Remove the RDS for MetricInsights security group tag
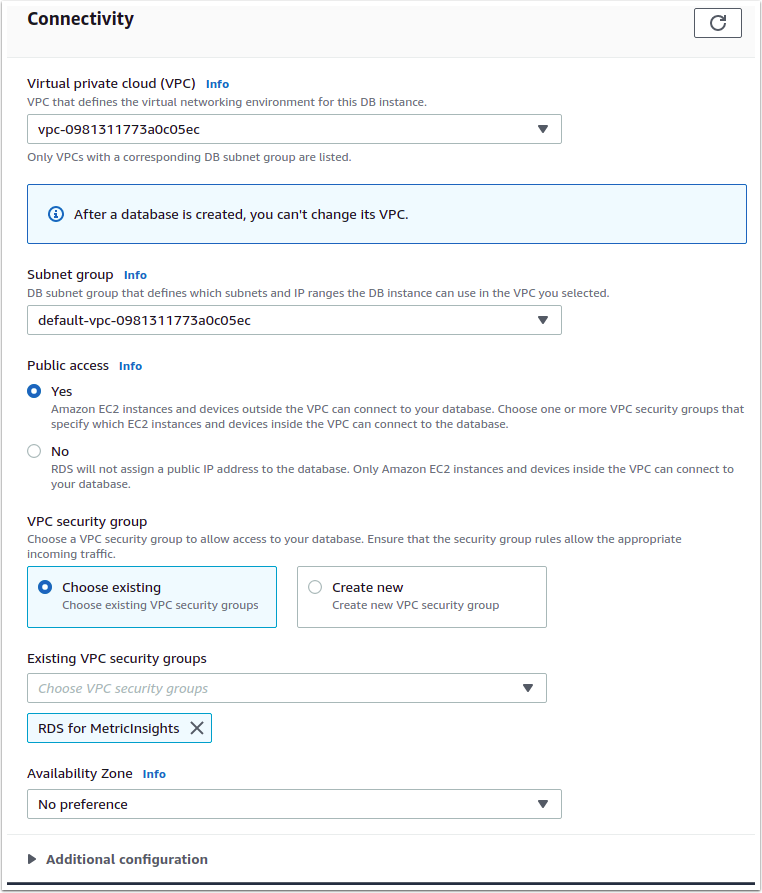Image resolution: width=762 pixels, height=893 pixels. coord(197,728)
